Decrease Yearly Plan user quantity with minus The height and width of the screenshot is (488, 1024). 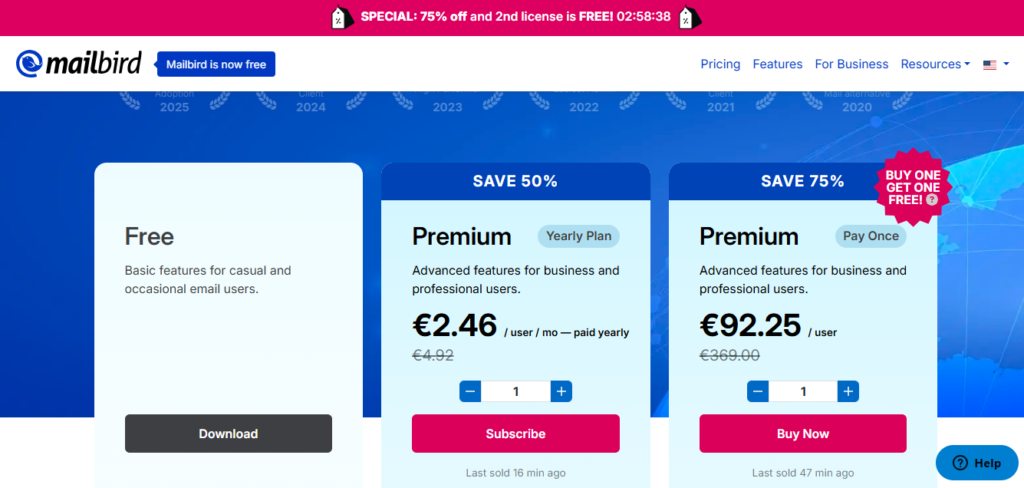click(471, 391)
